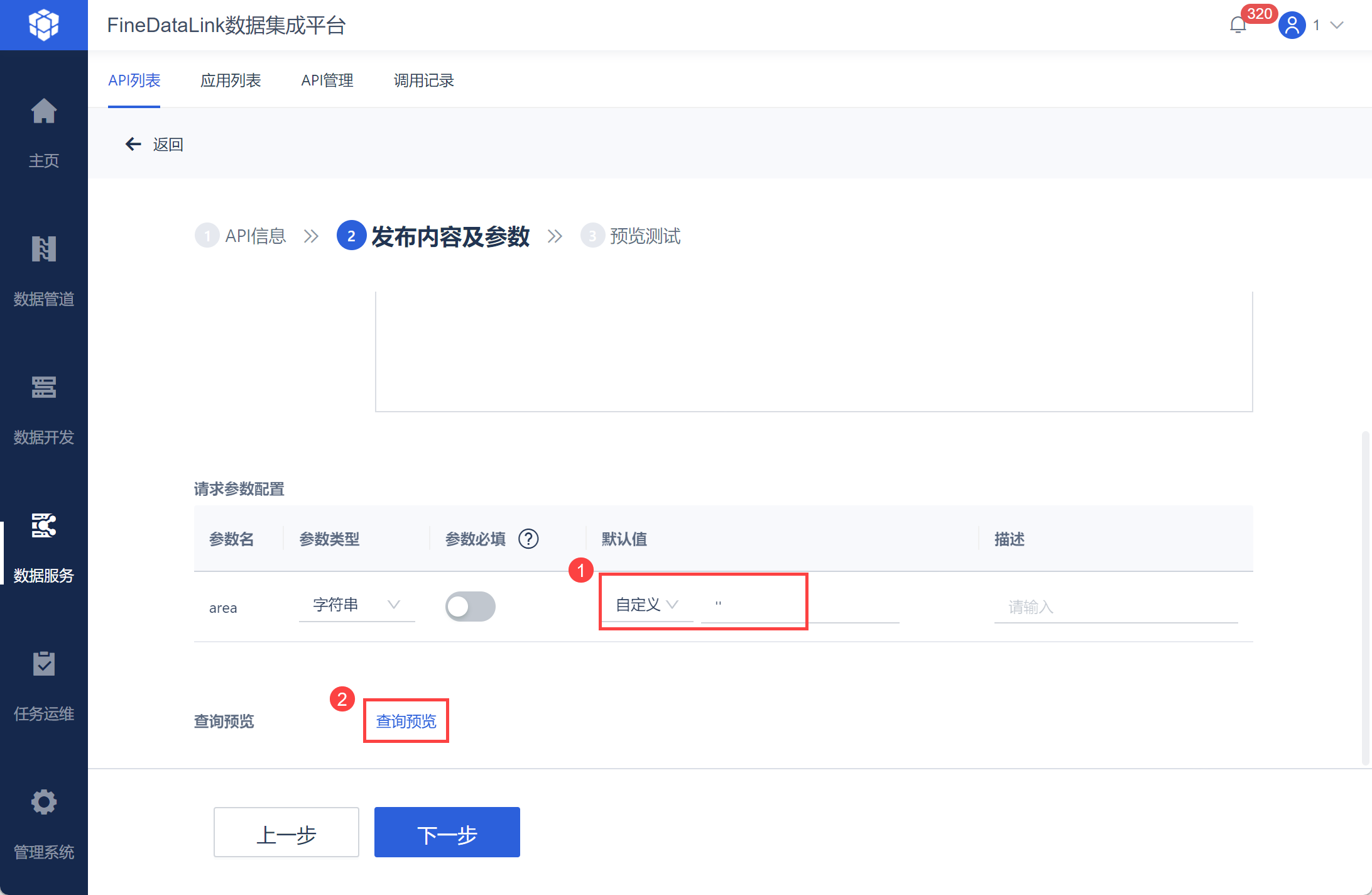Click the 下一步 button
Image resolution: width=1372 pixels, height=895 pixels.
point(447,832)
